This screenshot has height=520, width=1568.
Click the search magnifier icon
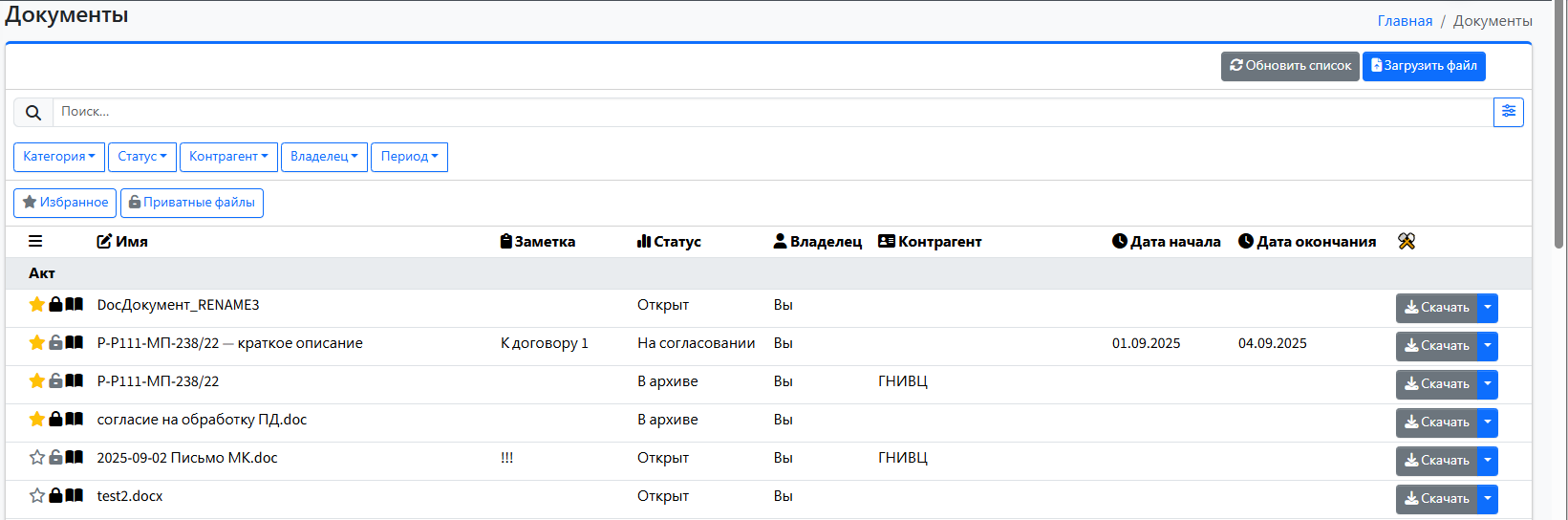pos(33,113)
